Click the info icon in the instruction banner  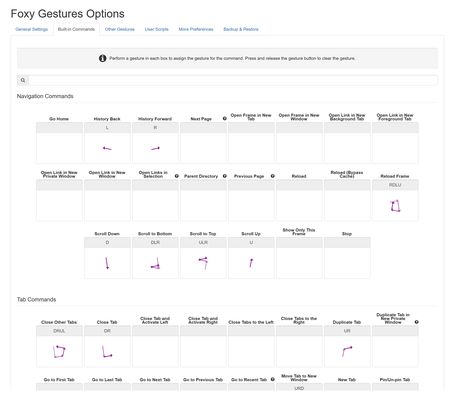(102, 58)
